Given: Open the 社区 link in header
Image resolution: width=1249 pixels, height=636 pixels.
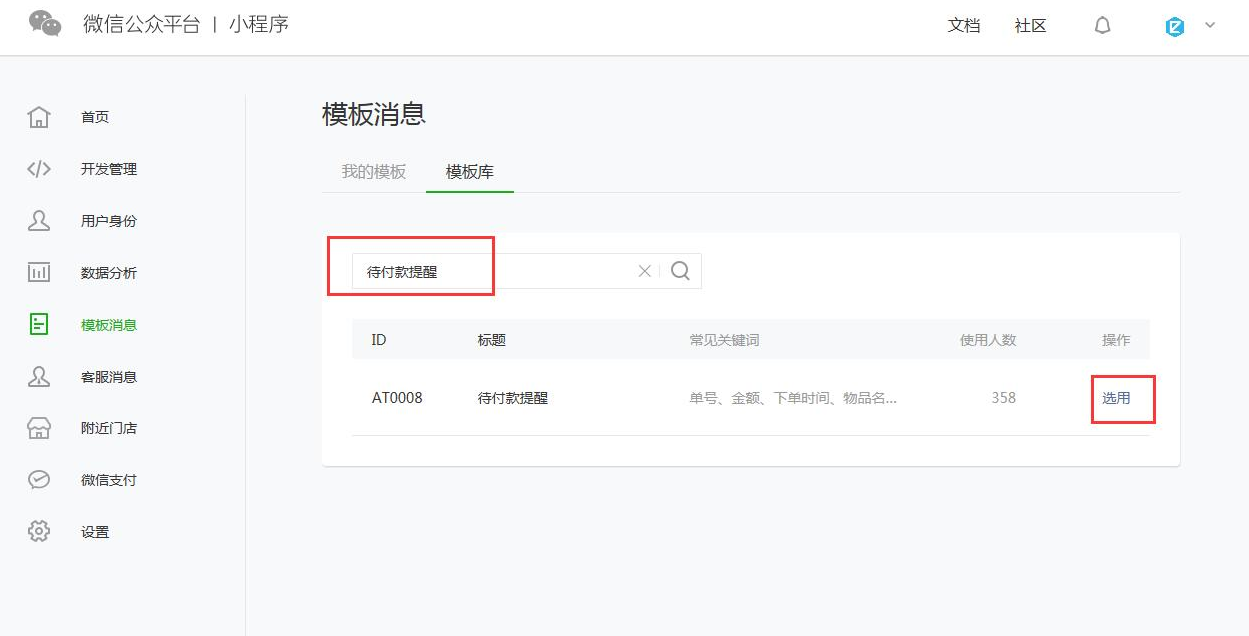Looking at the screenshot, I should 1030,26.
